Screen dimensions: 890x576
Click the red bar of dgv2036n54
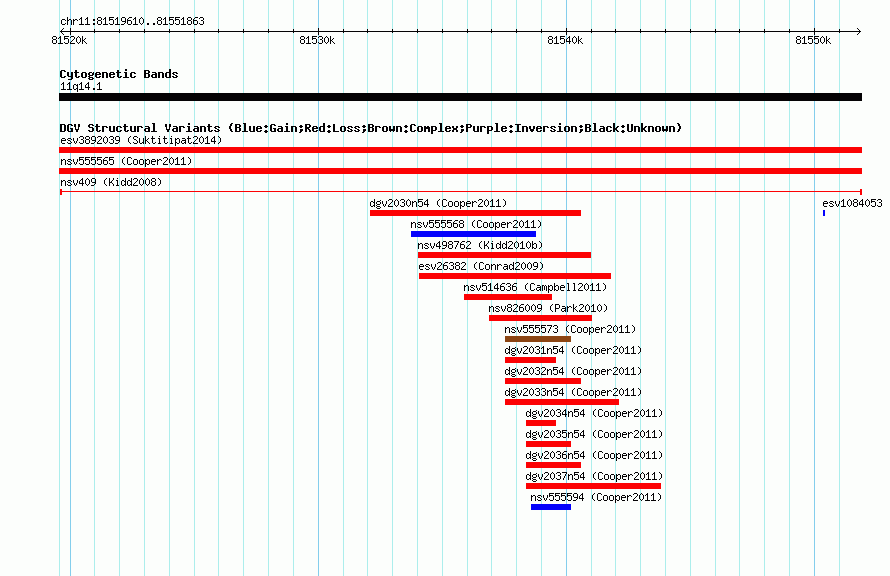click(553, 465)
